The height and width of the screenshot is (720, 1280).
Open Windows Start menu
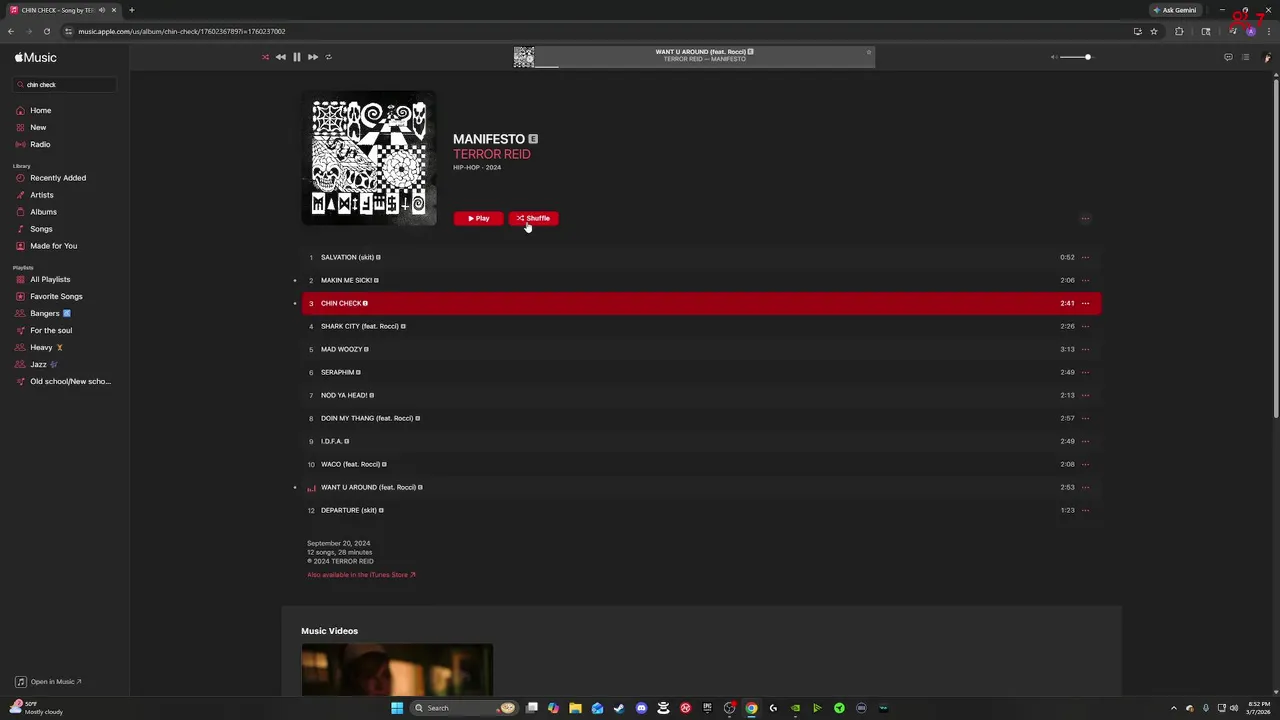click(x=397, y=708)
